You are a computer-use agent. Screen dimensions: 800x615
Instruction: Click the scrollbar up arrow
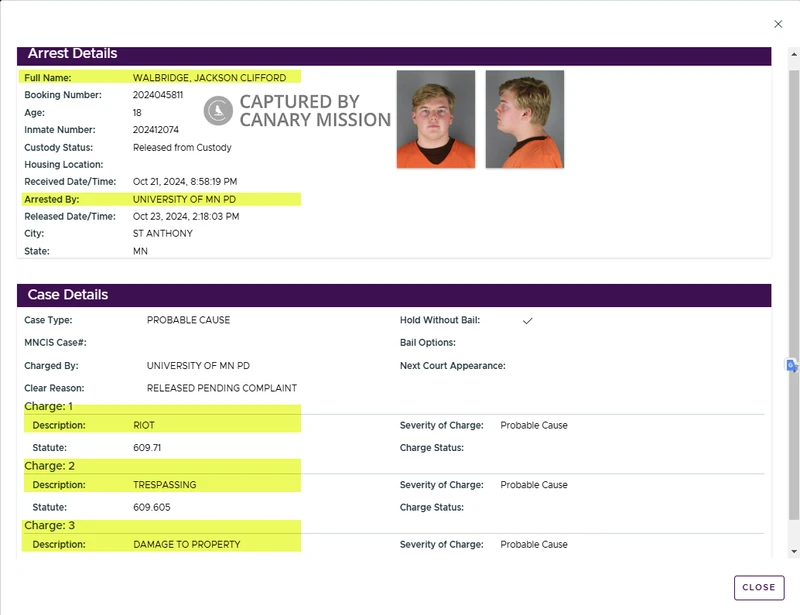point(793,54)
